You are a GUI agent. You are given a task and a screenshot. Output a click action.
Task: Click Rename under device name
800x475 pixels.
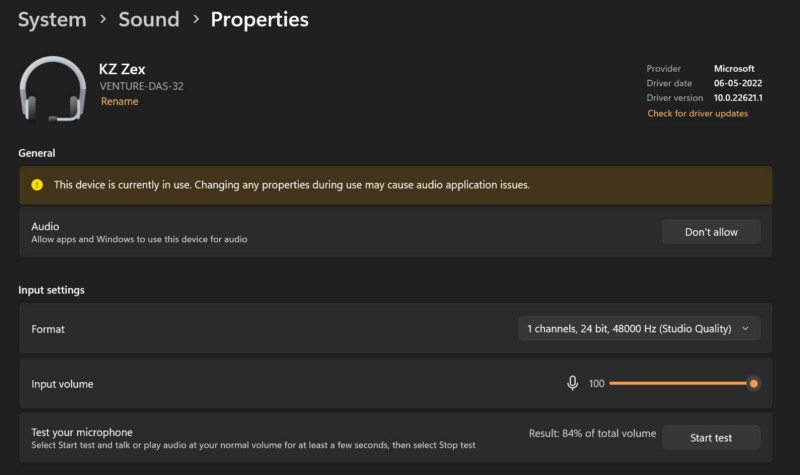coord(119,101)
